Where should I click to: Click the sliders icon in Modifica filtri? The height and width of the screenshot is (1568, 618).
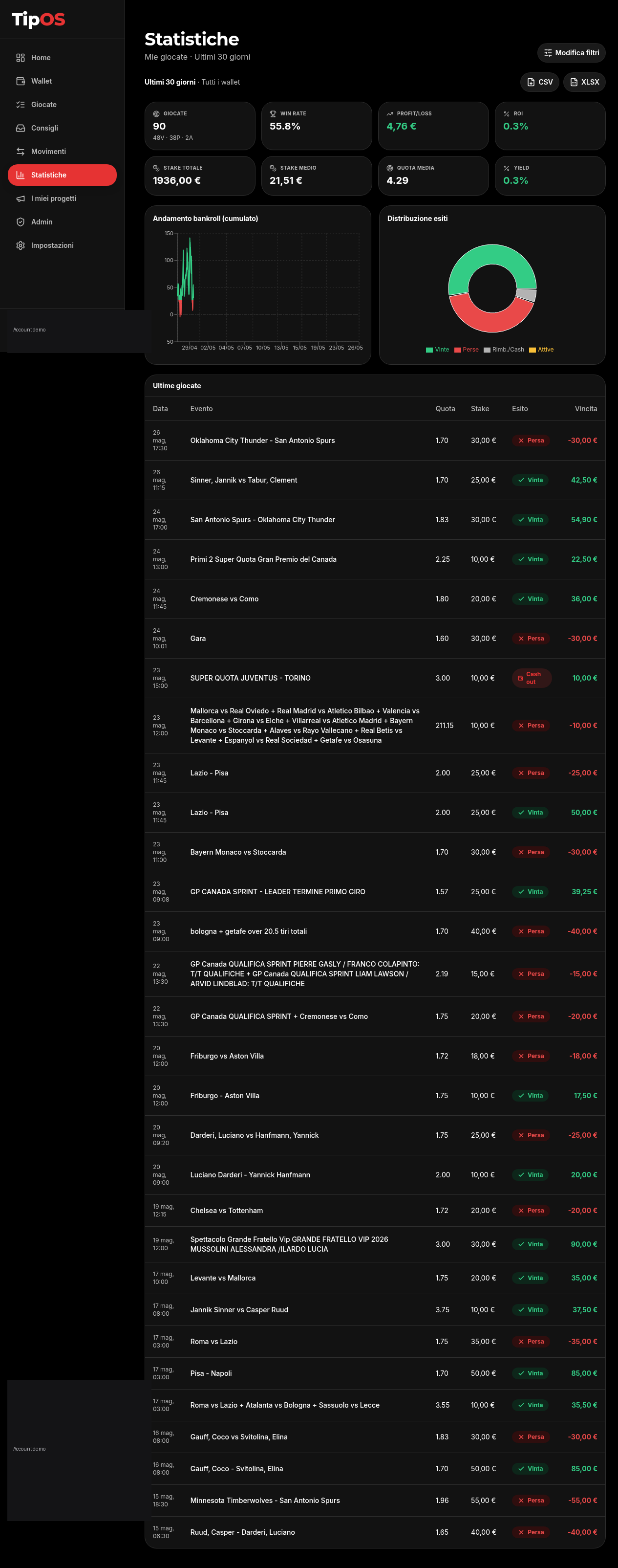[548, 53]
